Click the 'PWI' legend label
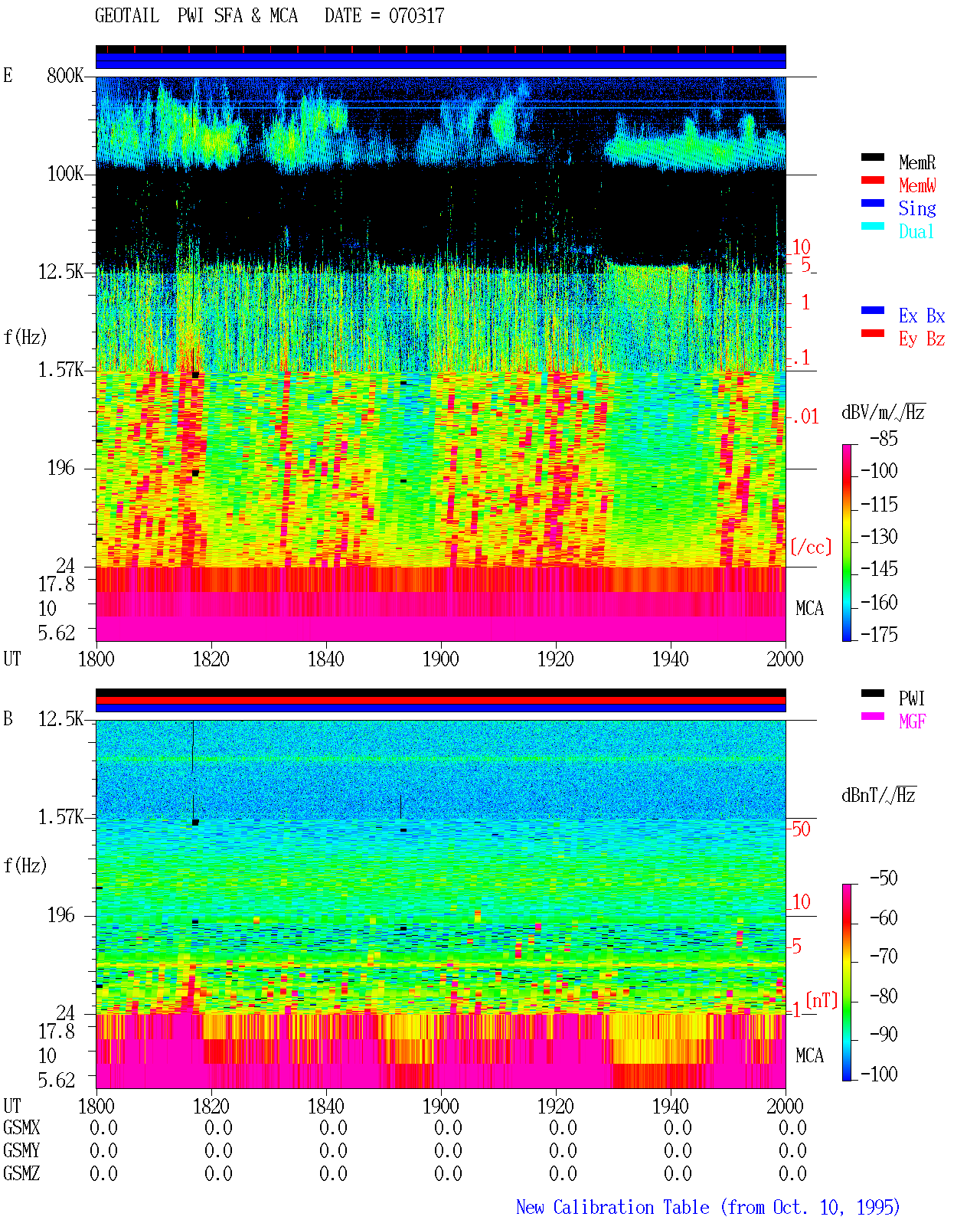The width and height of the screenshot is (980, 1220). 912,698
